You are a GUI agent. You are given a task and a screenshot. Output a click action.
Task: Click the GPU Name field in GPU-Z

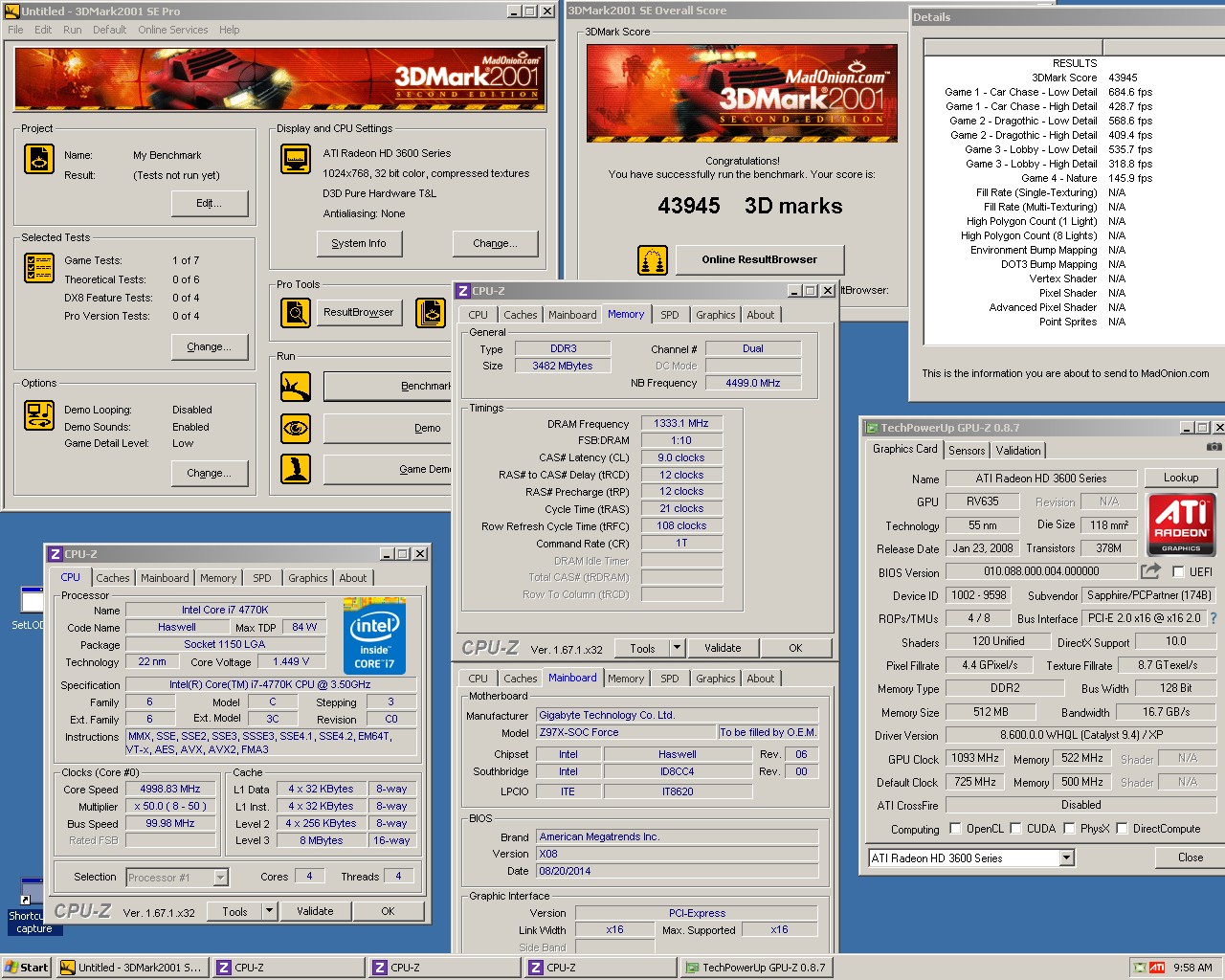(1041, 479)
